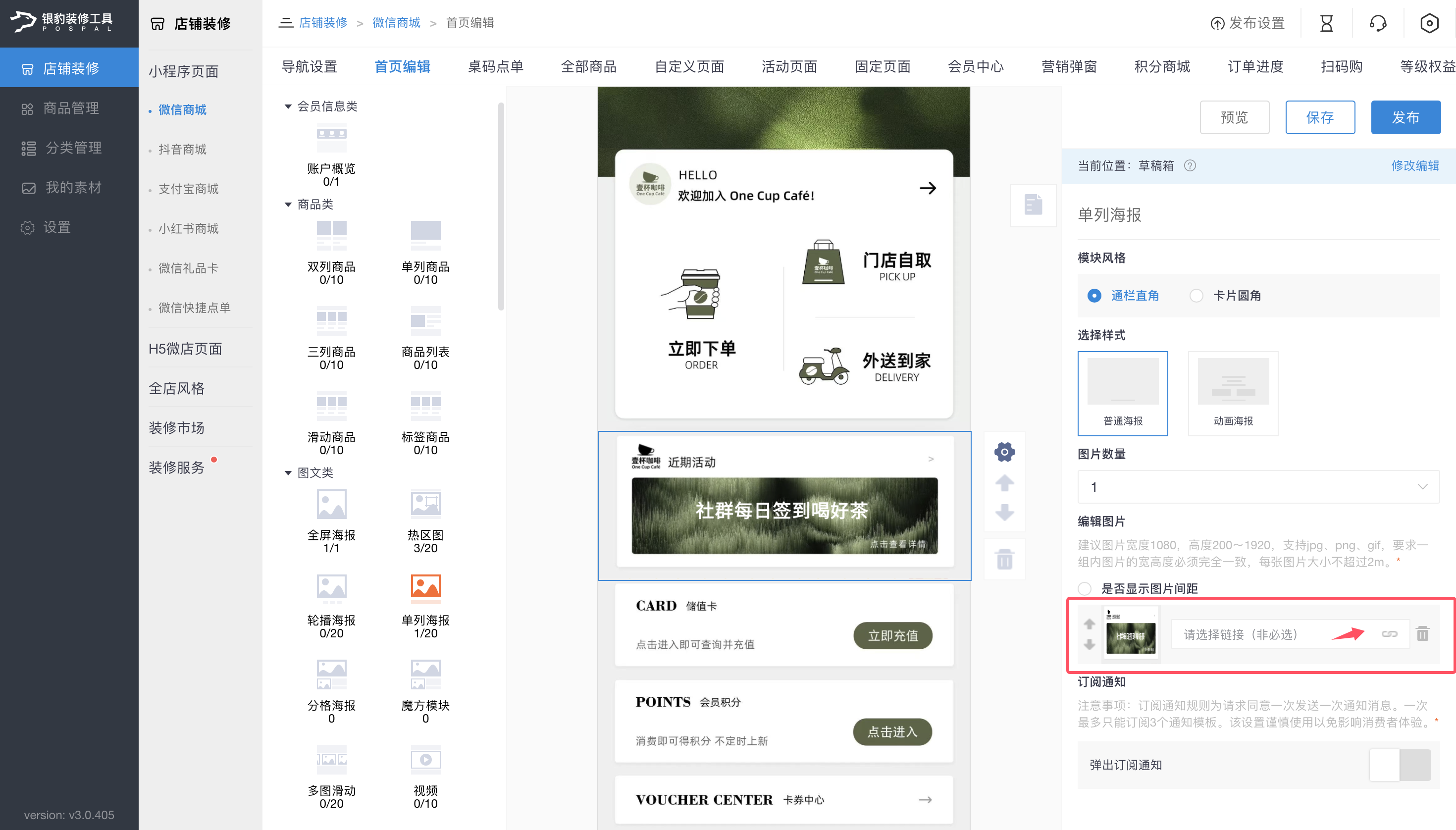
Task: Click the 发布设置 upload icon
Action: click(x=1217, y=23)
